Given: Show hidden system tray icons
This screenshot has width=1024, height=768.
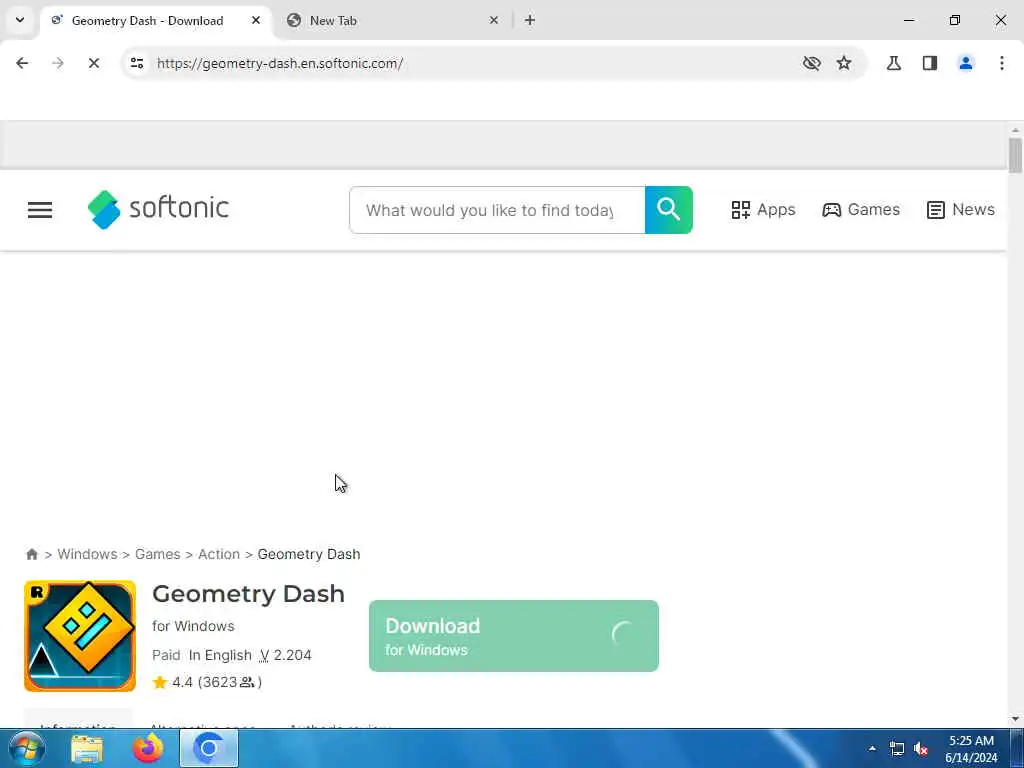Looking at the screenshot, I should point(872,748).
